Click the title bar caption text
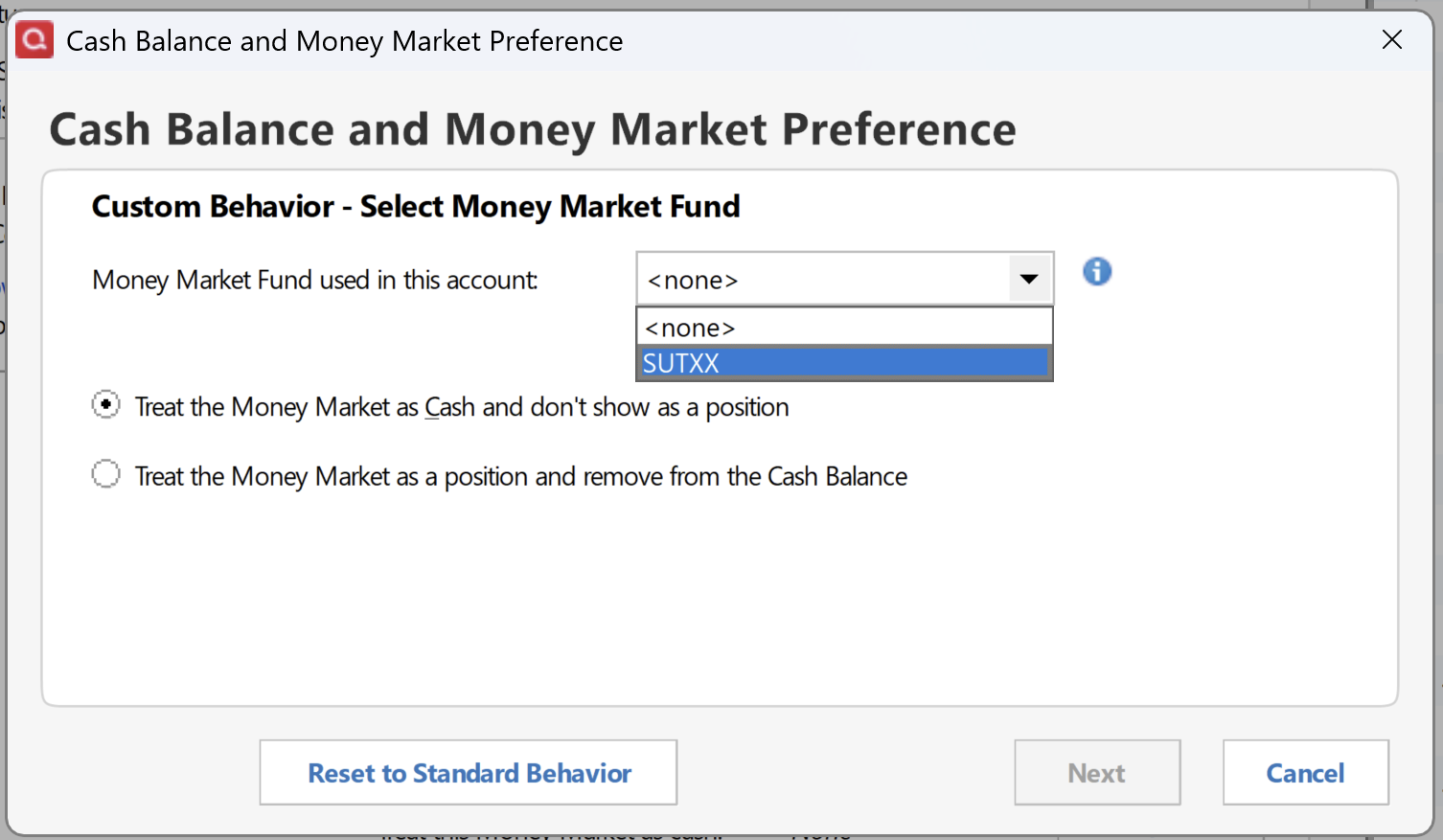Viewport: 1443px width, 840px height. coord(344,41)
